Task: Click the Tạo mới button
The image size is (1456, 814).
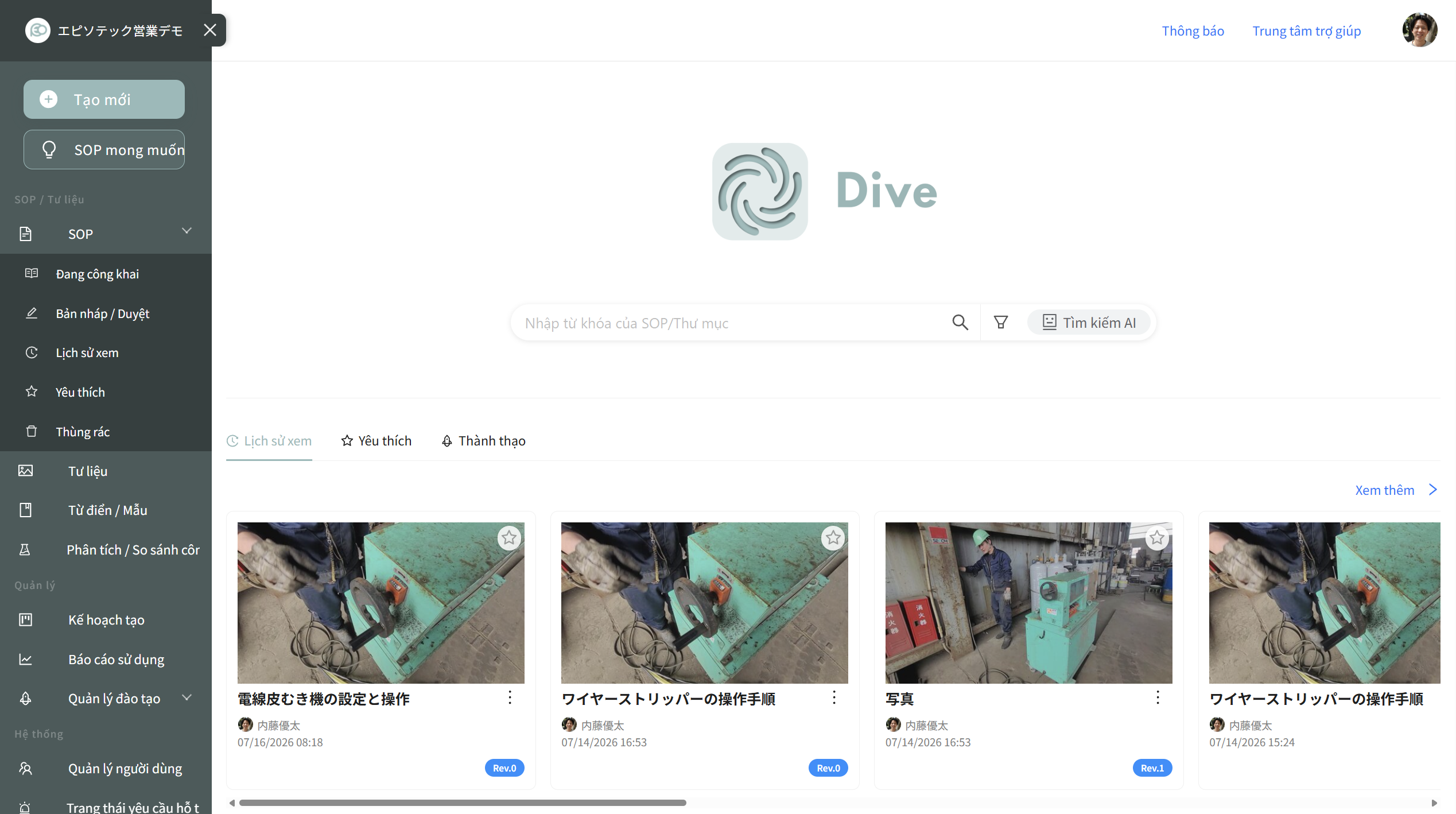Action: pyautogui.click(x=104, y=99)
